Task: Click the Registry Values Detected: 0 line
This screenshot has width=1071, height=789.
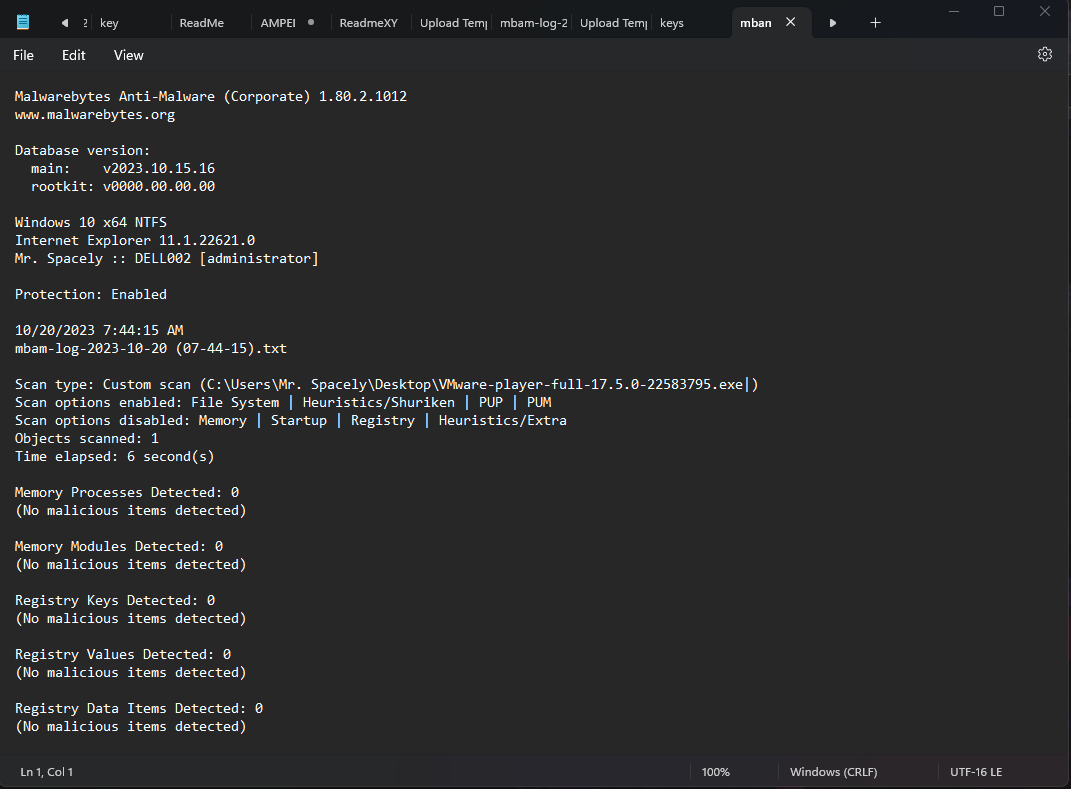Action: tap(123, 654)
